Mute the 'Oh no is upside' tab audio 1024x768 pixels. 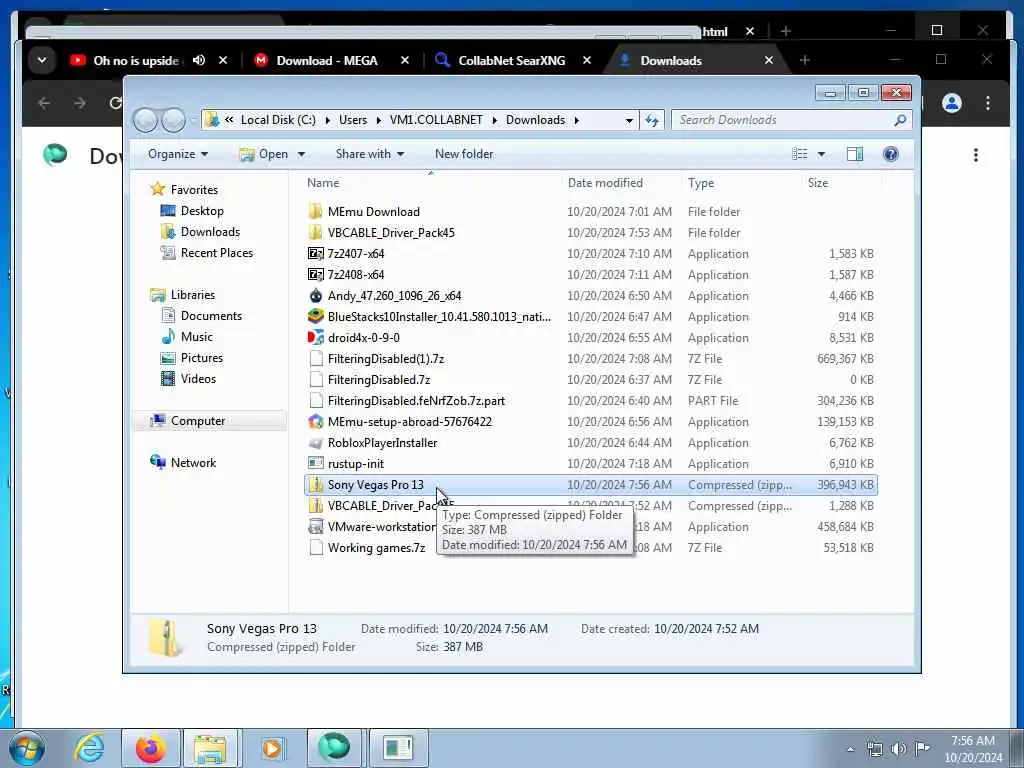pos(199,60)
